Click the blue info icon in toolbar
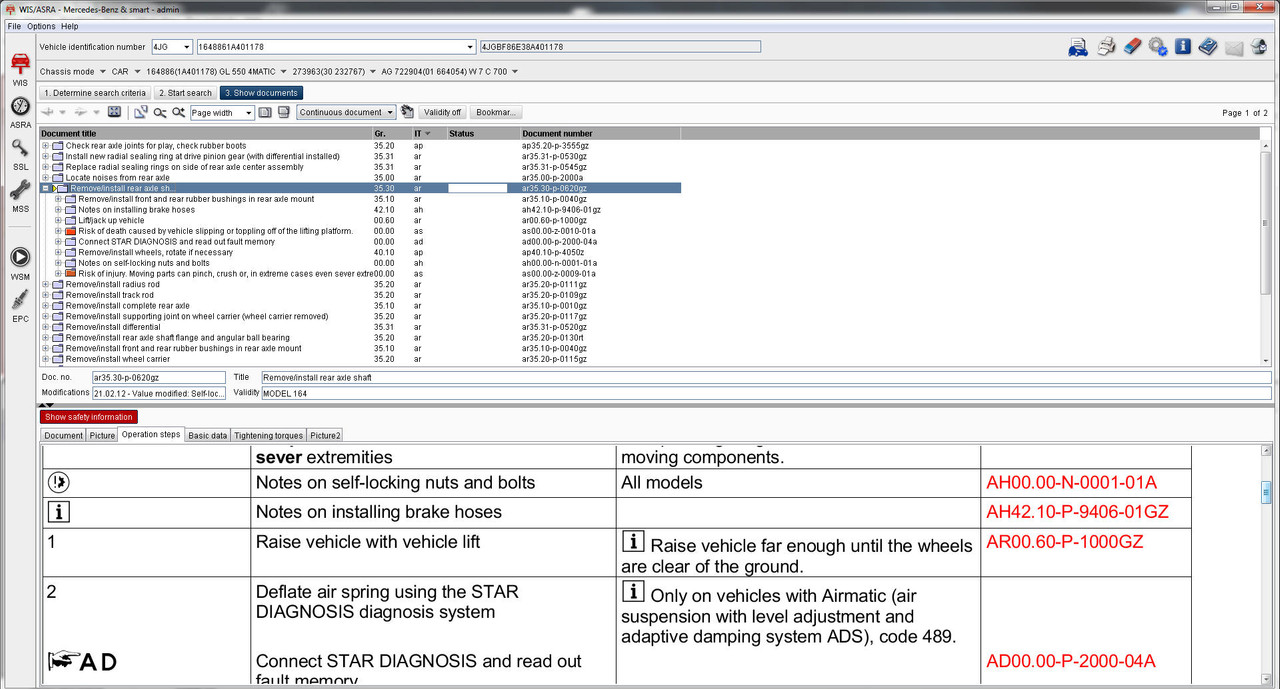This screenshot has width=1280, height=689. tap(1183, 46)
